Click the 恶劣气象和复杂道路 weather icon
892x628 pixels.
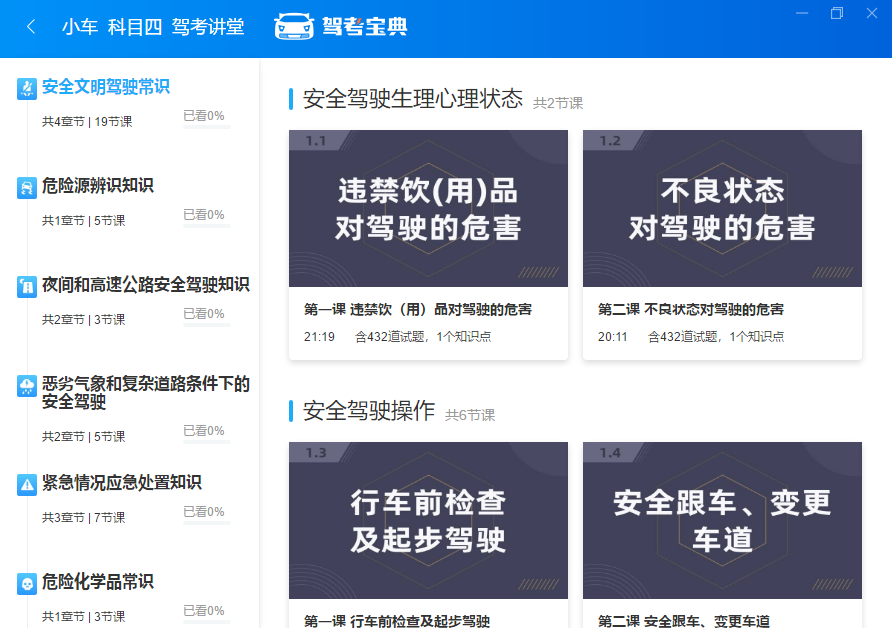click(x=27, y=386)
